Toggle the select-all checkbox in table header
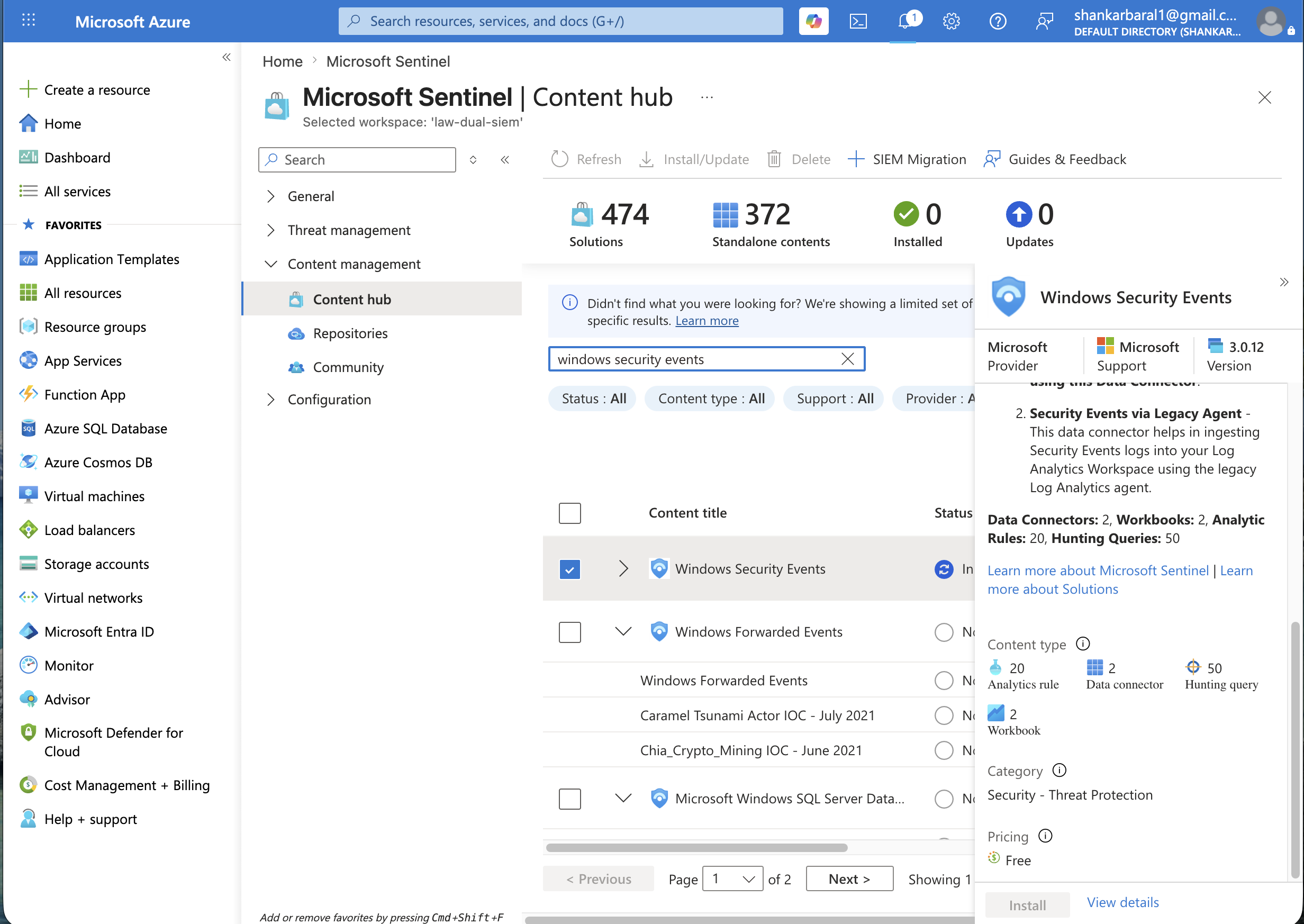Viewport: 1304px width, 924px height. click(569, 513)
